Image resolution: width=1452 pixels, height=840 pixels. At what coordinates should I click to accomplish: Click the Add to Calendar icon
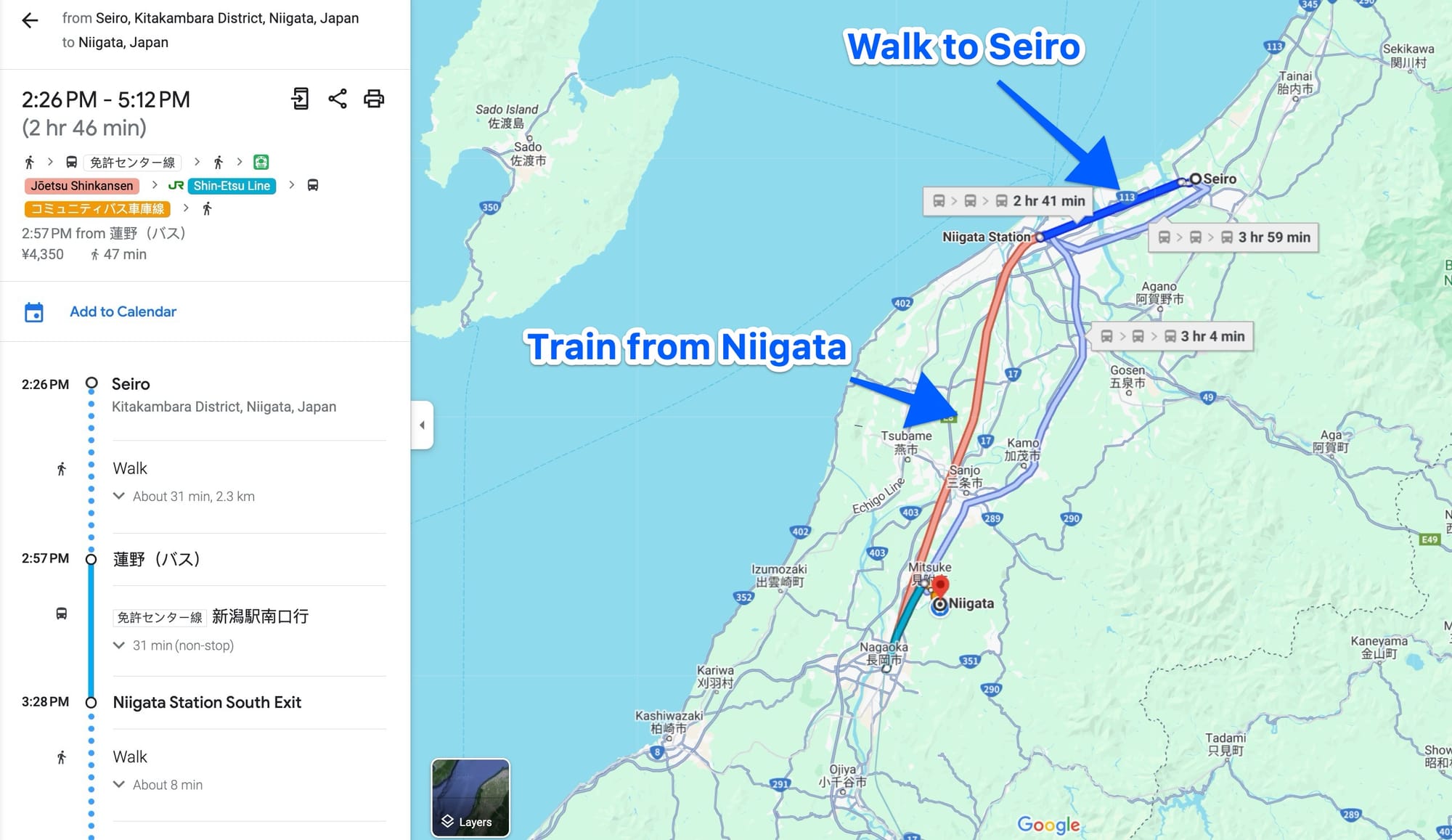point(34,312)
